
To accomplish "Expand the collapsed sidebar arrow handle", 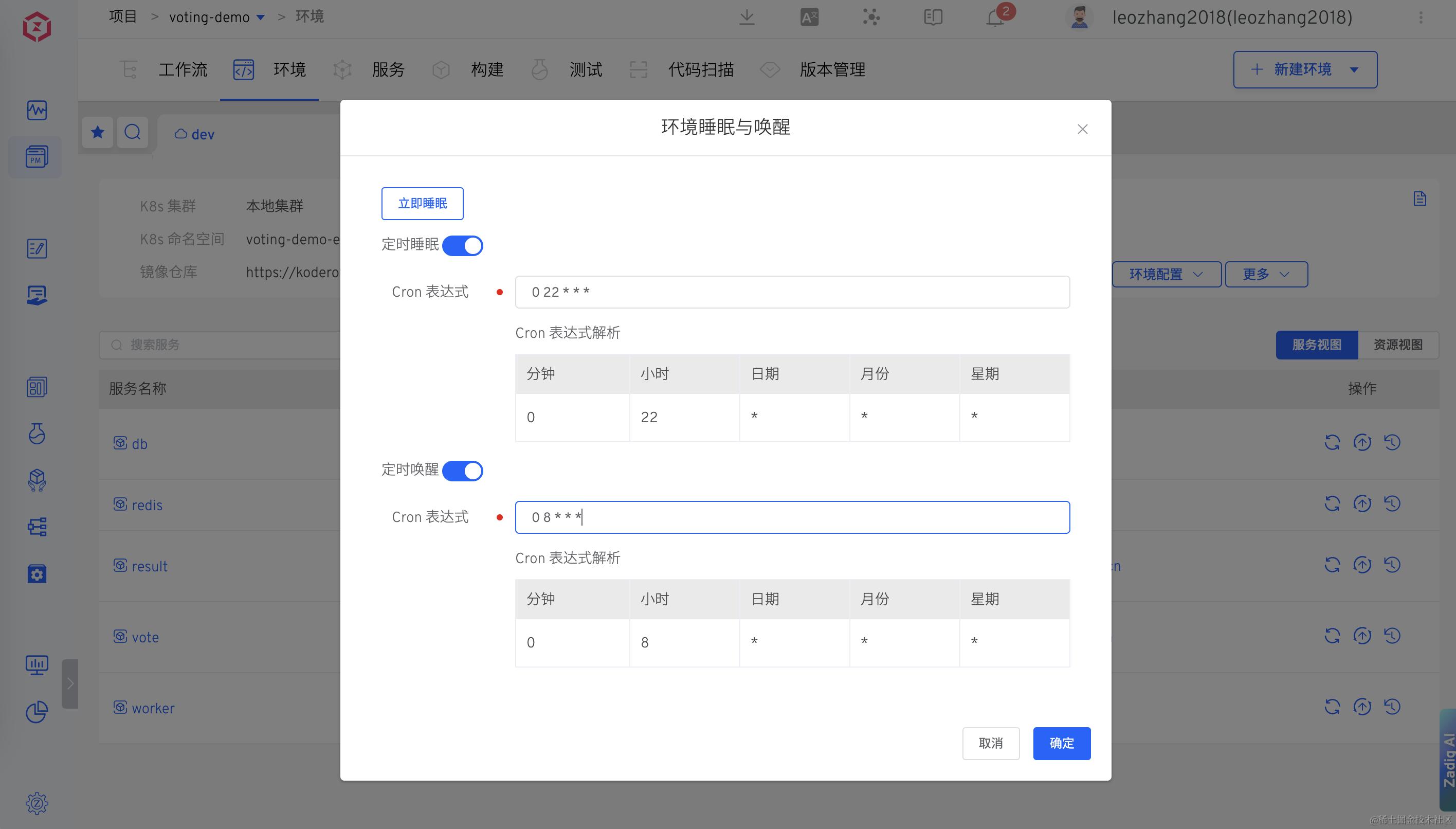I will pos(70,684).
